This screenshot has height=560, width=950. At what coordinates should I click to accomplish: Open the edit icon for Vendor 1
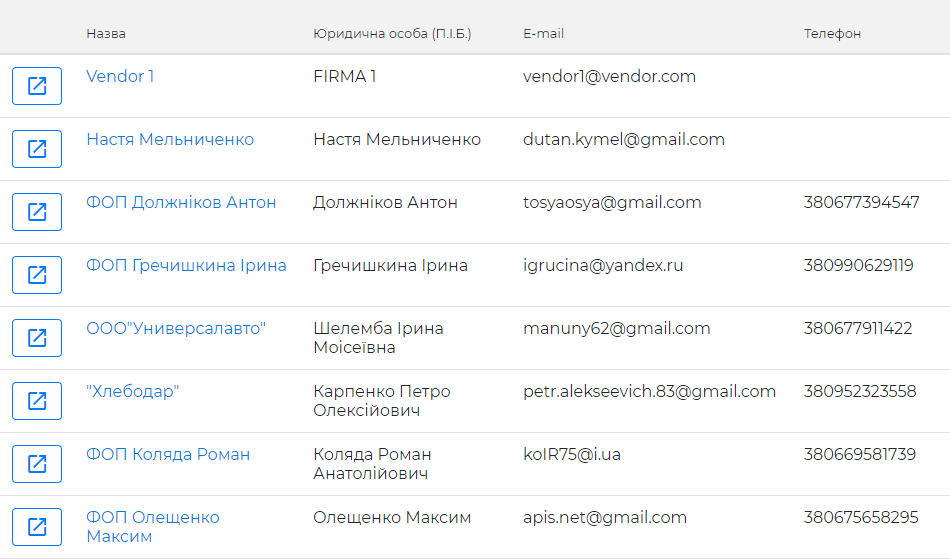tap(37, 86)
